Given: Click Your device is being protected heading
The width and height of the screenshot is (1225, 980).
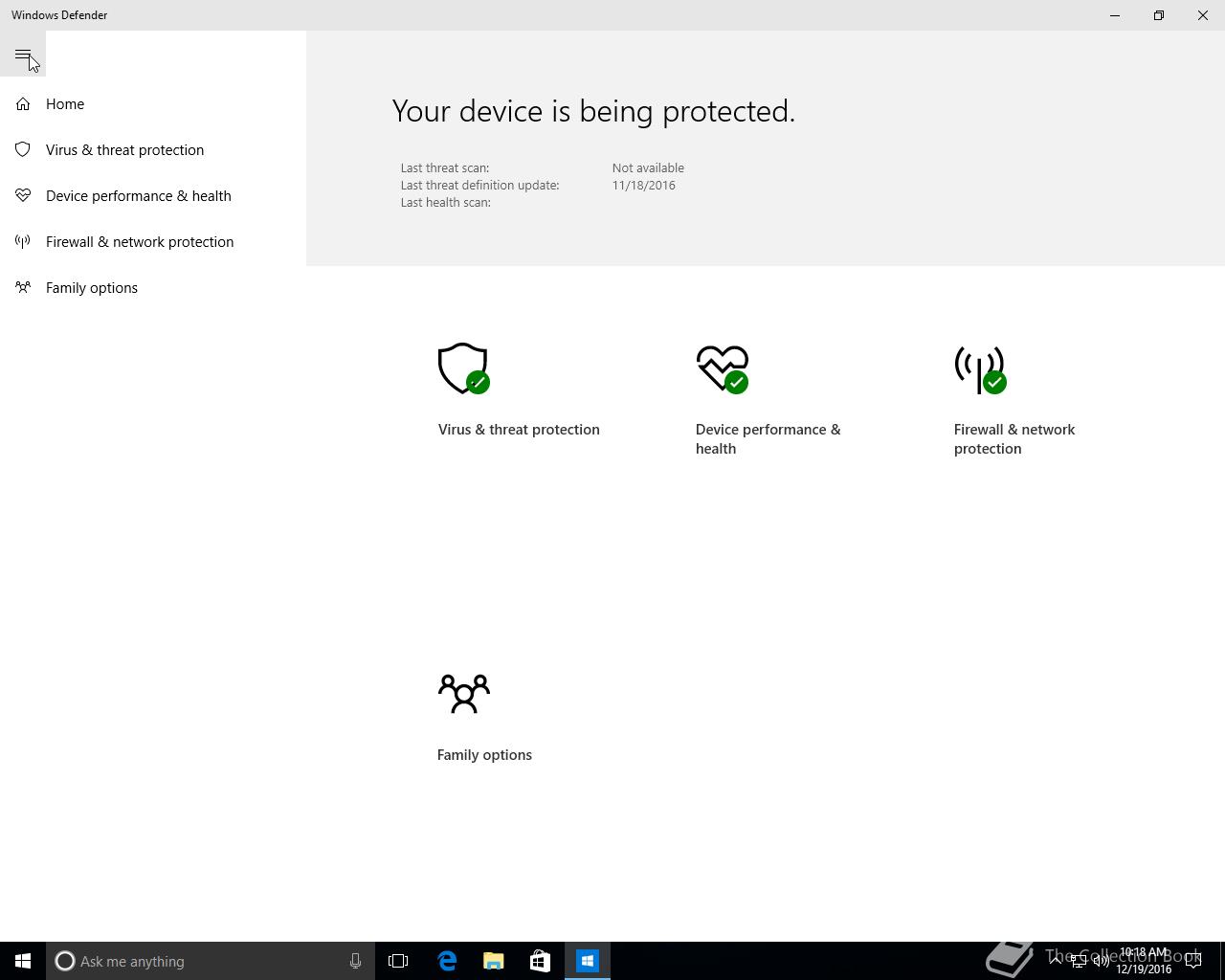Looking at the screenshot, I should coord(593,111).
